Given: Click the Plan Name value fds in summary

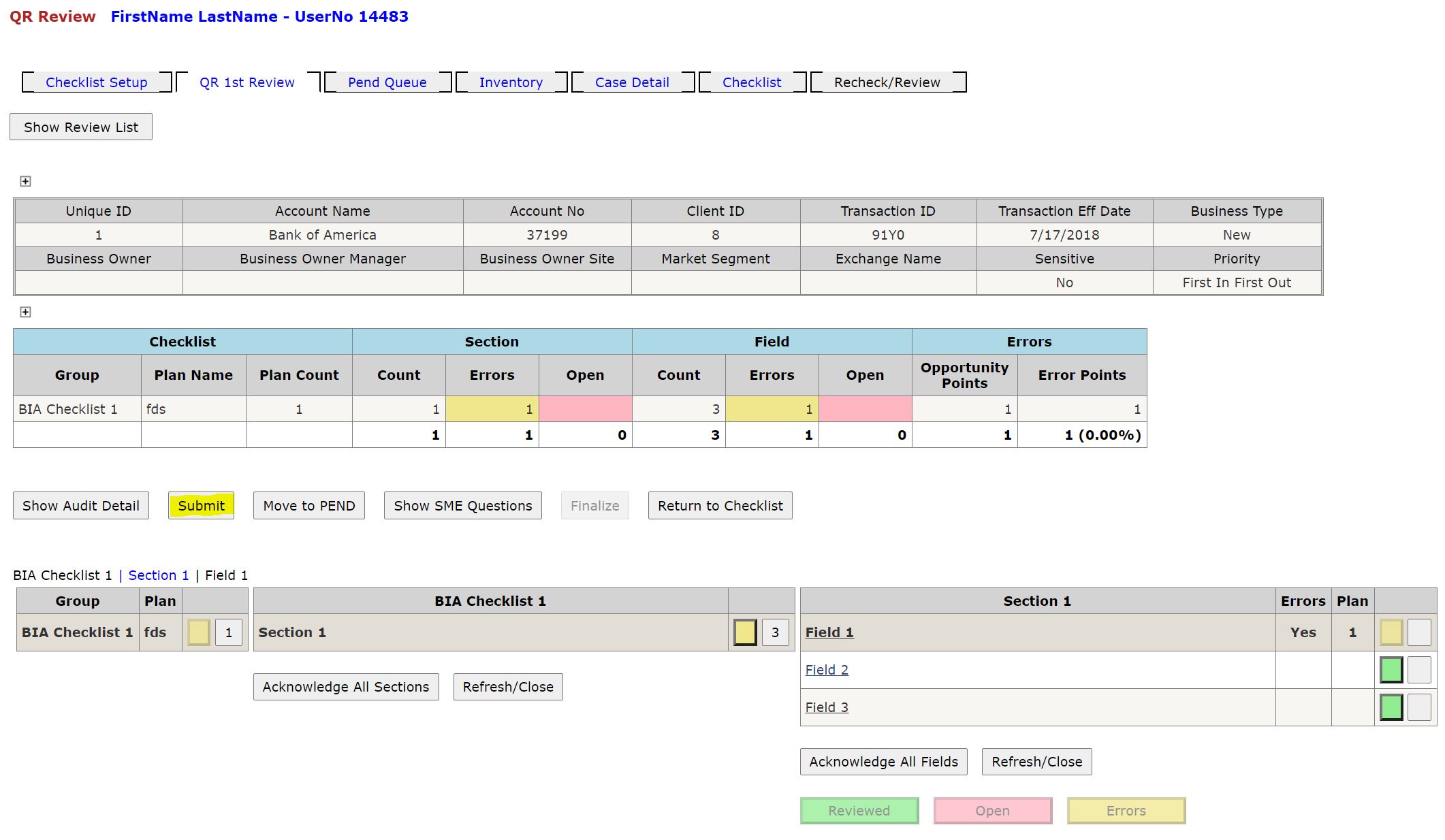Looking at the screenshot, I should click(x=156, y=409).
